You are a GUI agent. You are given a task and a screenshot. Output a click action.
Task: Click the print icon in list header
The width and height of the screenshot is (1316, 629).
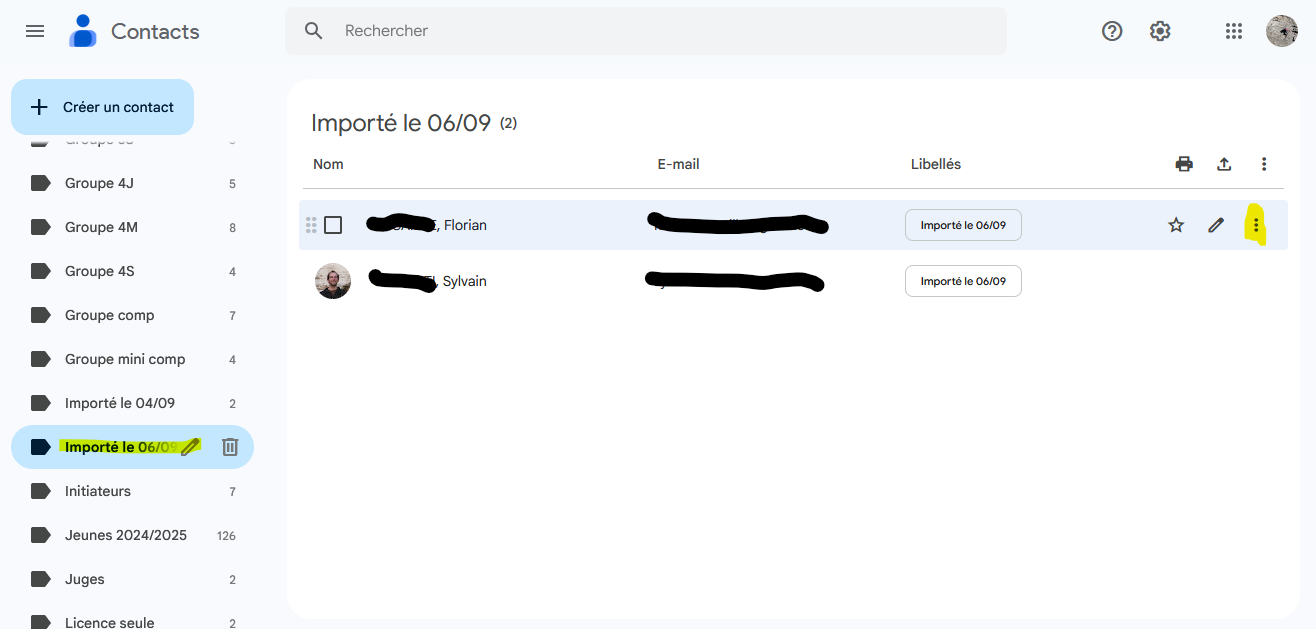pos(1184,164)
